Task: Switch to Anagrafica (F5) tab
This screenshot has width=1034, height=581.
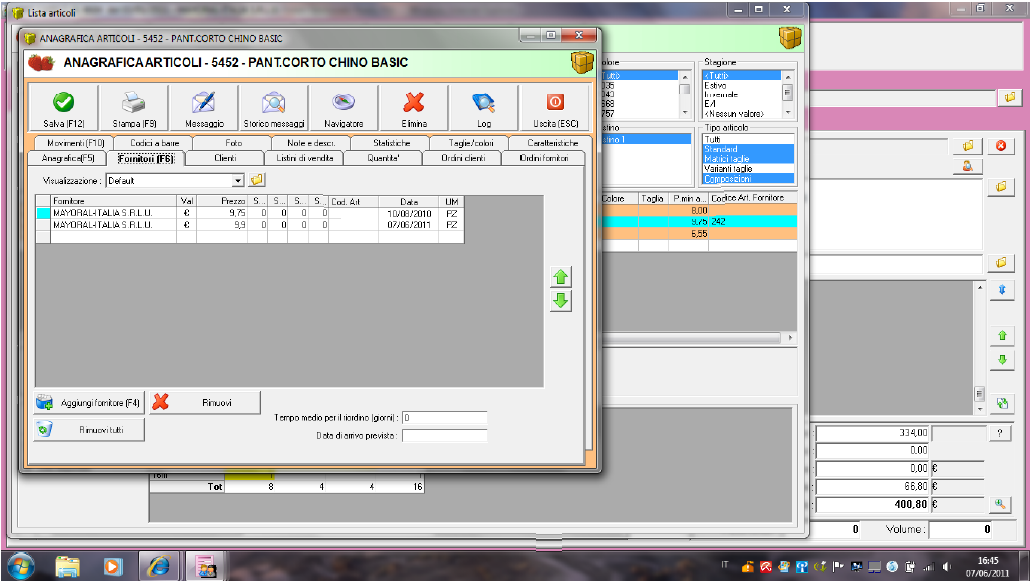Action: tap(67, 158)
